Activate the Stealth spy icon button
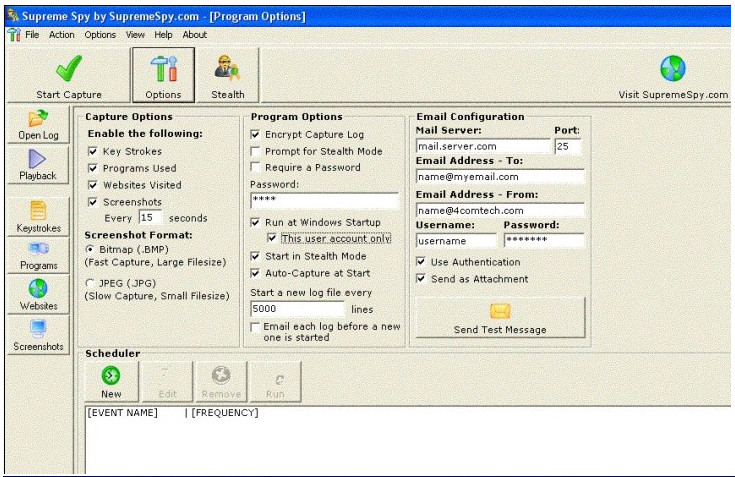Screen dimensions: 735x477 click(x=227, y=75)
